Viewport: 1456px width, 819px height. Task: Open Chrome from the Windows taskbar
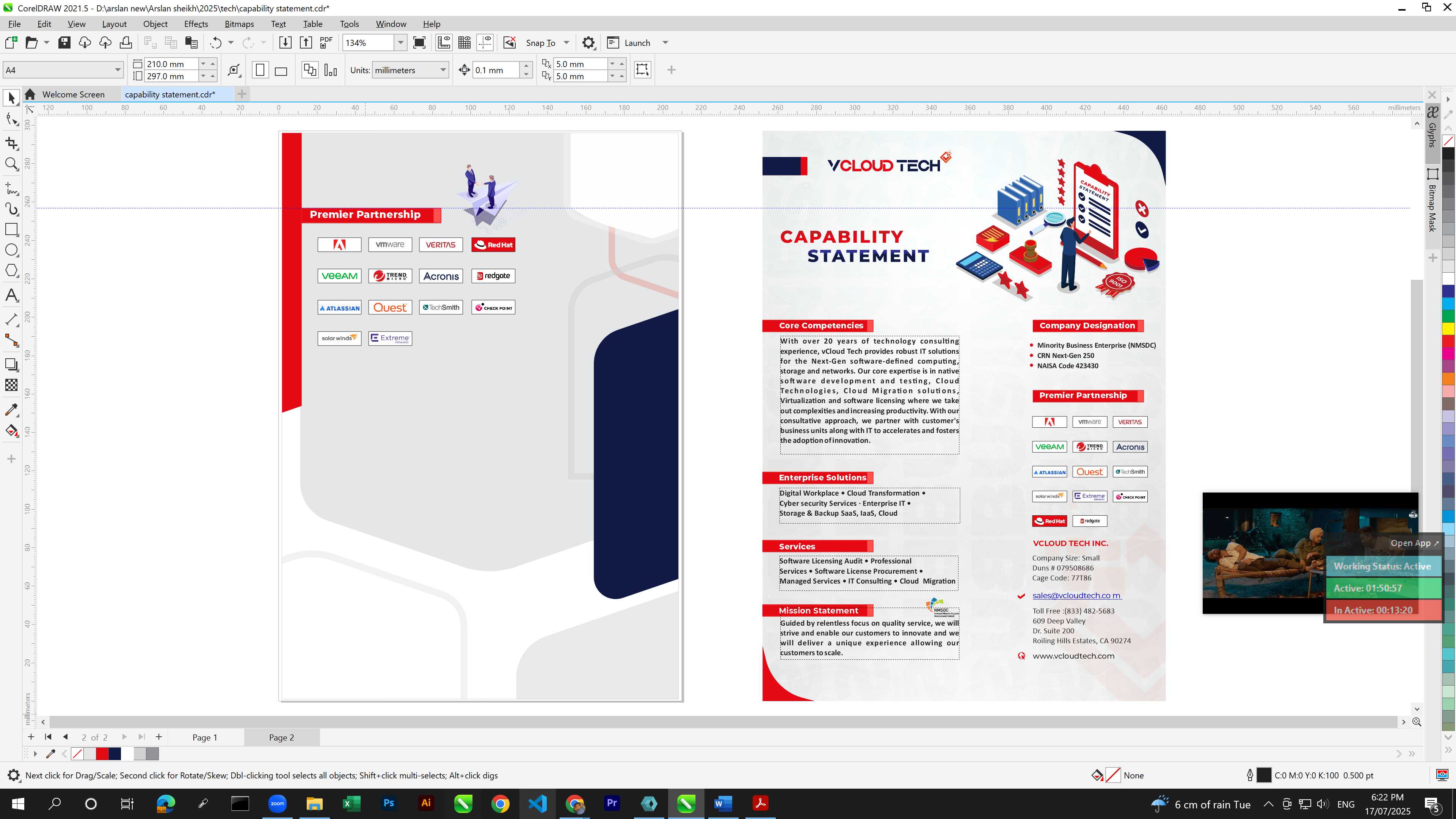pos(500,803)
